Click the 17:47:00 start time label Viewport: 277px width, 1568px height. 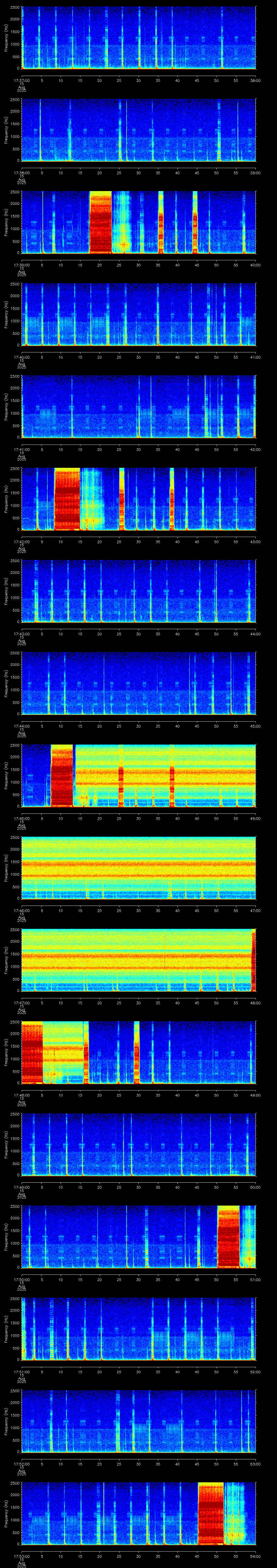coord(21,1003)
